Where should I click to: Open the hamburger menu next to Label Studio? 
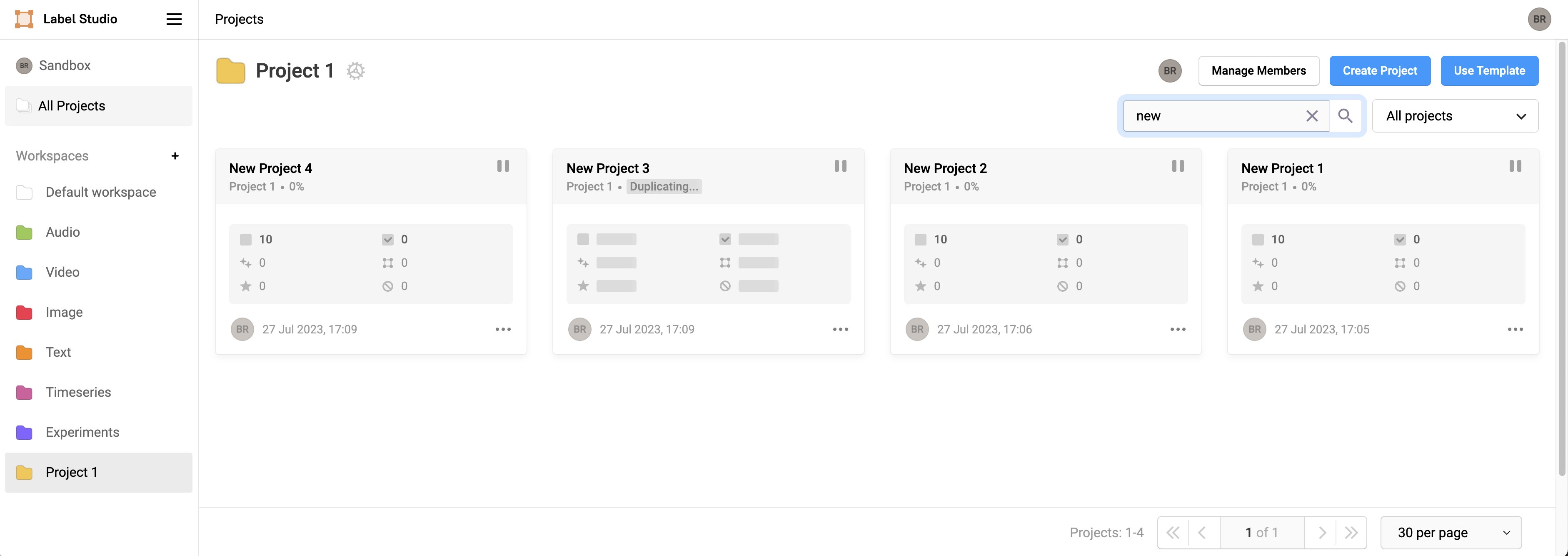tap(174, 20)
